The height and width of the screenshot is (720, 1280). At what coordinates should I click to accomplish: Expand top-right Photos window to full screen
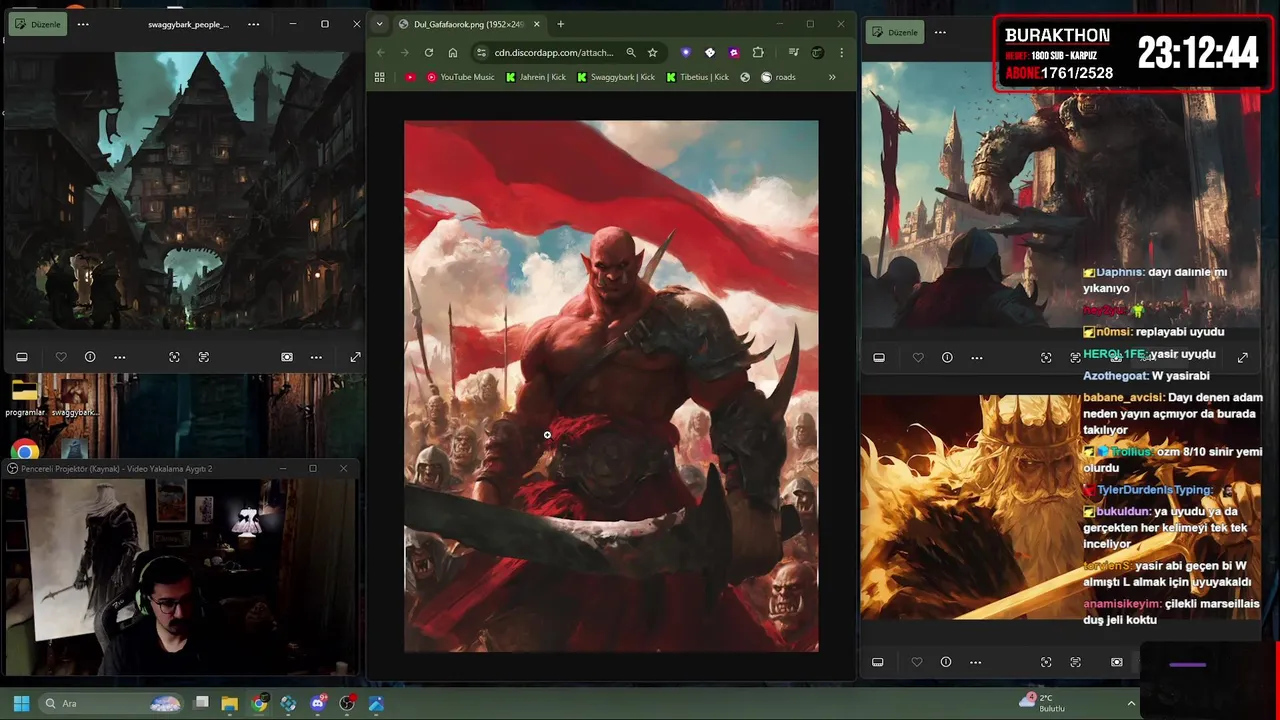[1242, 357]
